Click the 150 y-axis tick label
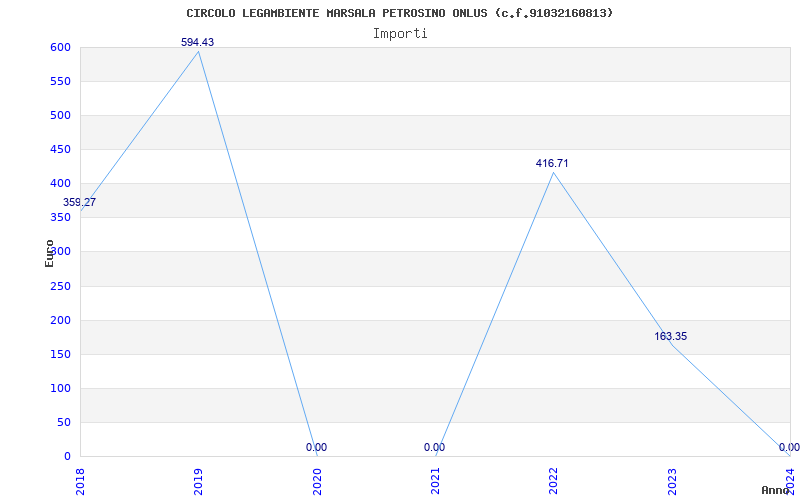This screenshot has height=500, width=800. pos(60,355)
